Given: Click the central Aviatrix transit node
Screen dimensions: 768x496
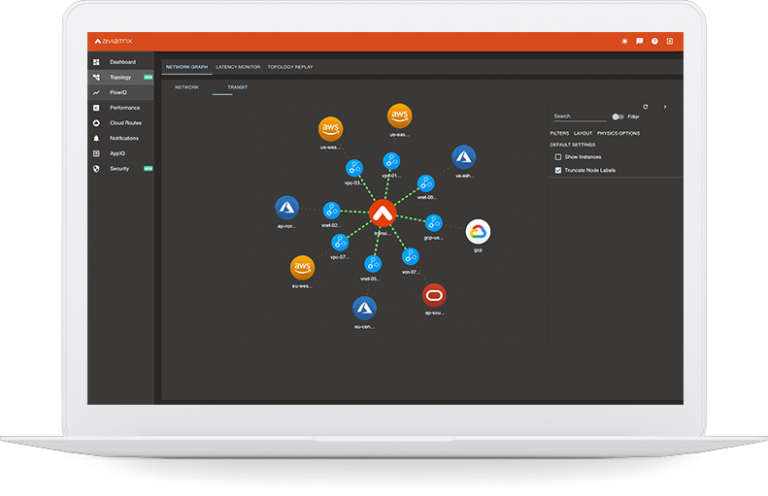Looking at the screenshot, I should coord(383,213).
